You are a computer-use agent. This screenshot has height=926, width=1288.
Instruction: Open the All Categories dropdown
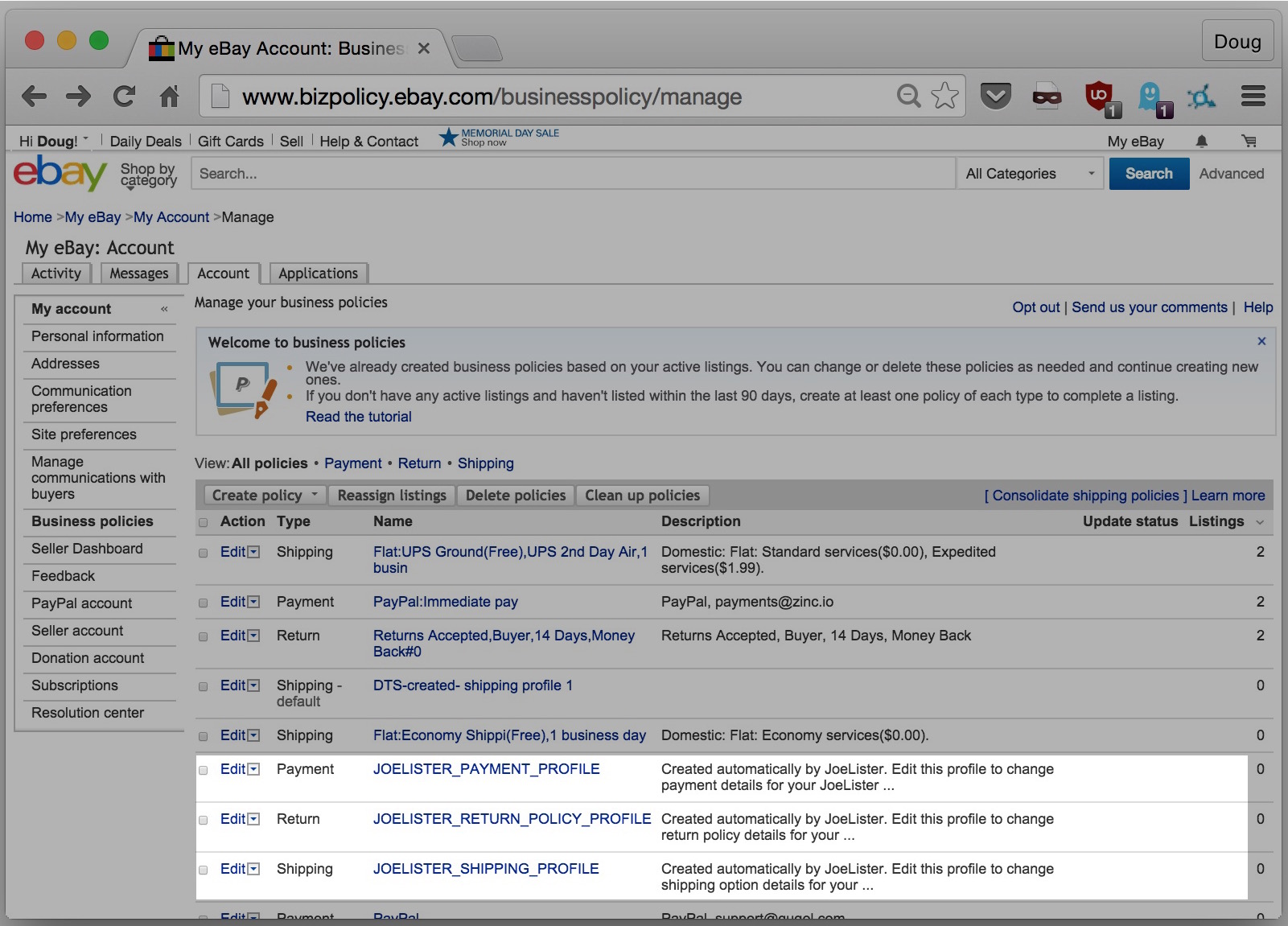(1031, 174)
